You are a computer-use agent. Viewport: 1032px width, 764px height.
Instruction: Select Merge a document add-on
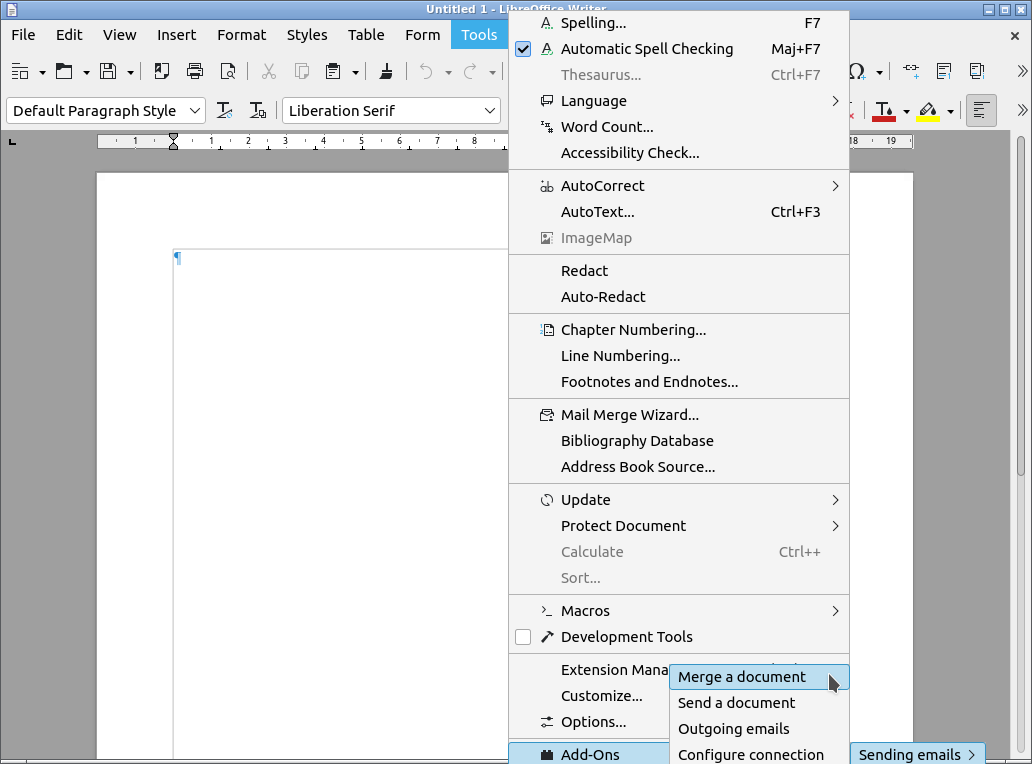point(760,677)
